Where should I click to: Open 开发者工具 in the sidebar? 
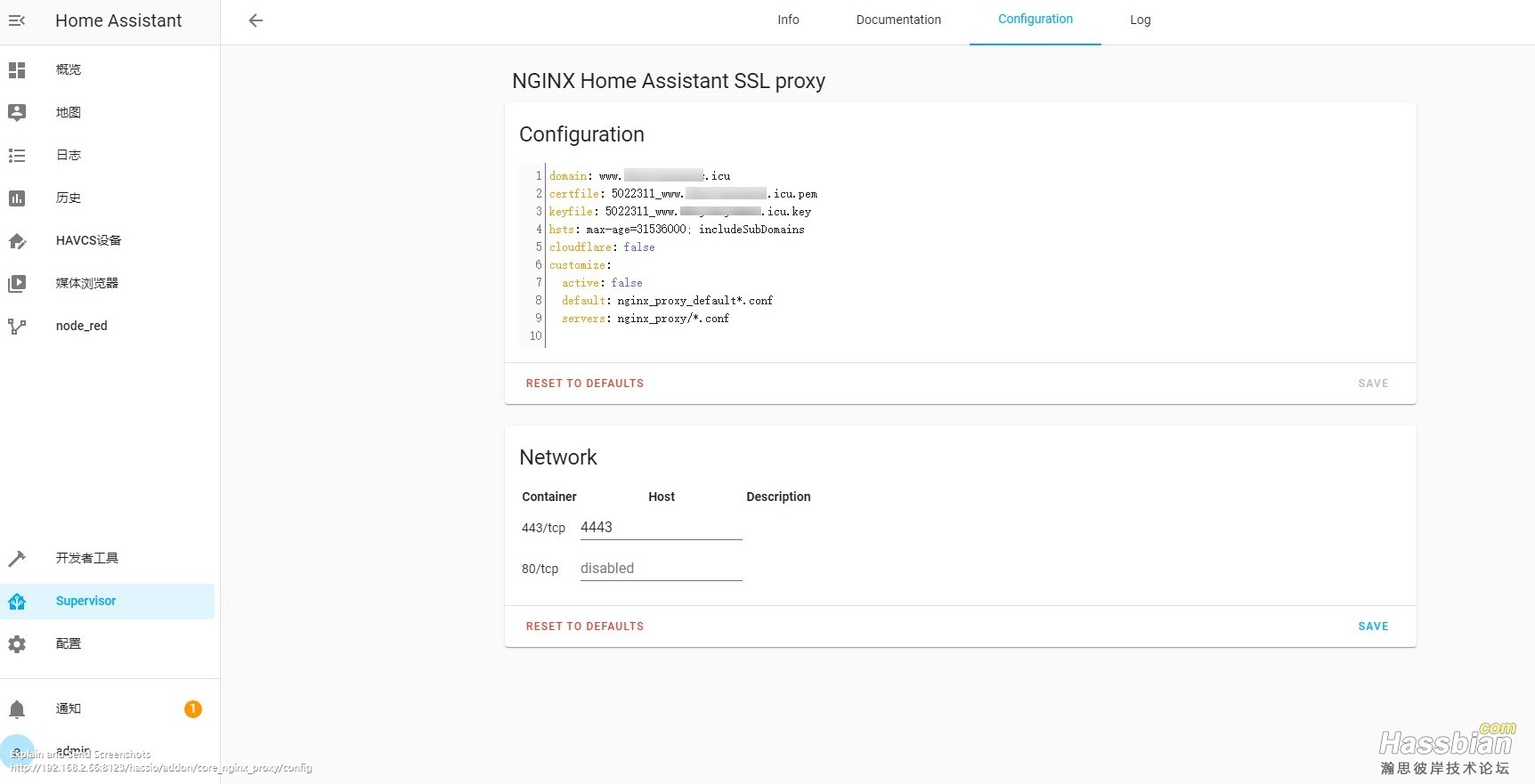point(87,558)
